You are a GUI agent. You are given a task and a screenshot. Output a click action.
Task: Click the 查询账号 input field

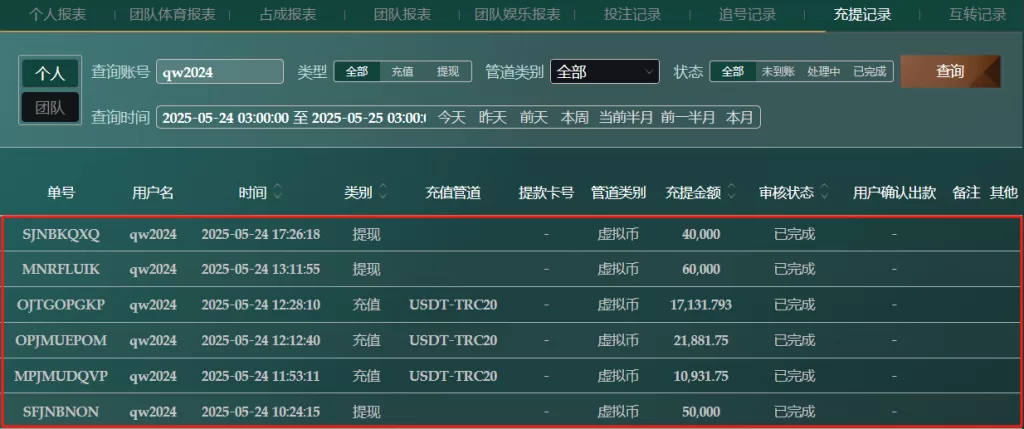pos(220,72)
